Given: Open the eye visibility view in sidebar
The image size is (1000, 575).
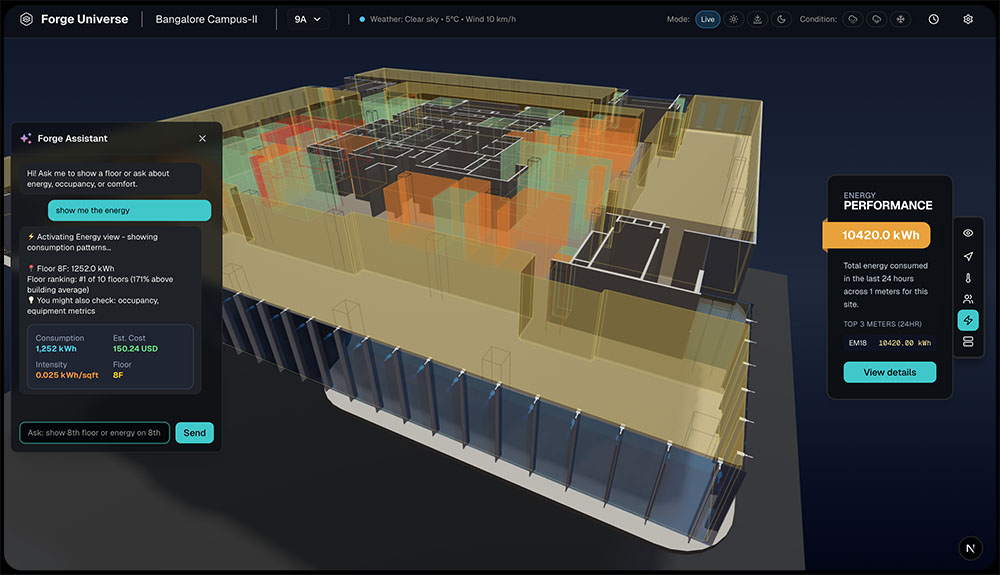Looking at the screenshot, I should tap(967, 233).
